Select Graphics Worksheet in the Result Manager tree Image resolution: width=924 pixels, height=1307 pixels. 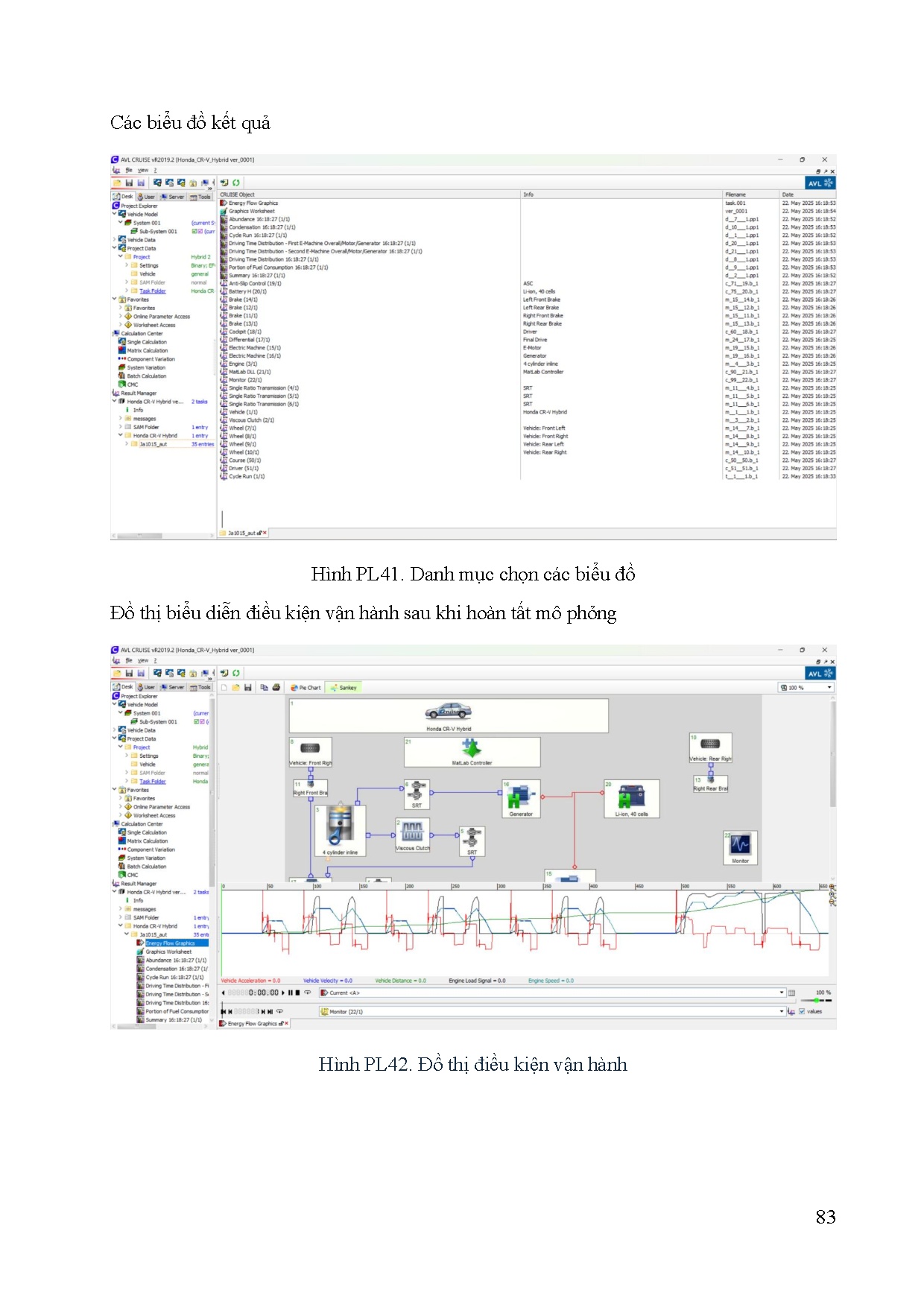pos(168,952)
